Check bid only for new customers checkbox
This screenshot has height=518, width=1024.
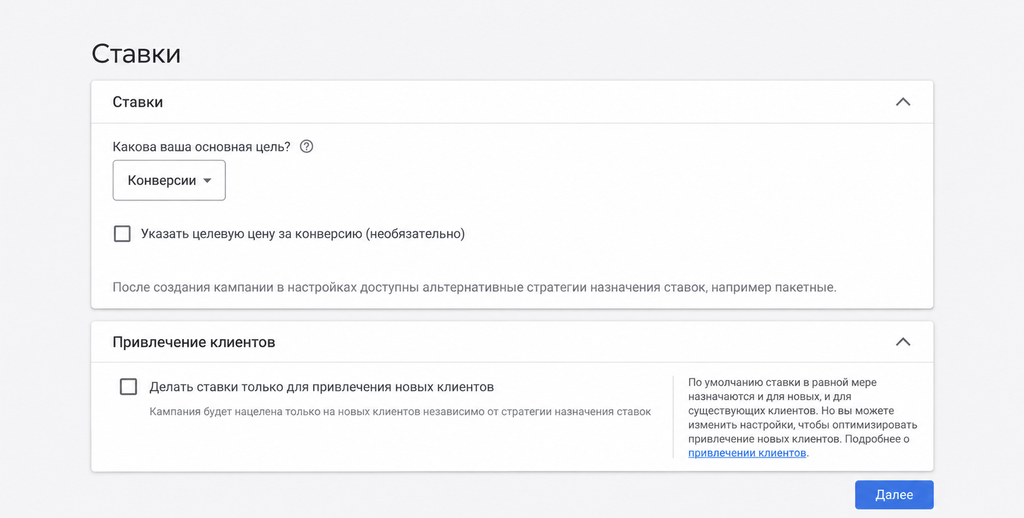point(129,387)
